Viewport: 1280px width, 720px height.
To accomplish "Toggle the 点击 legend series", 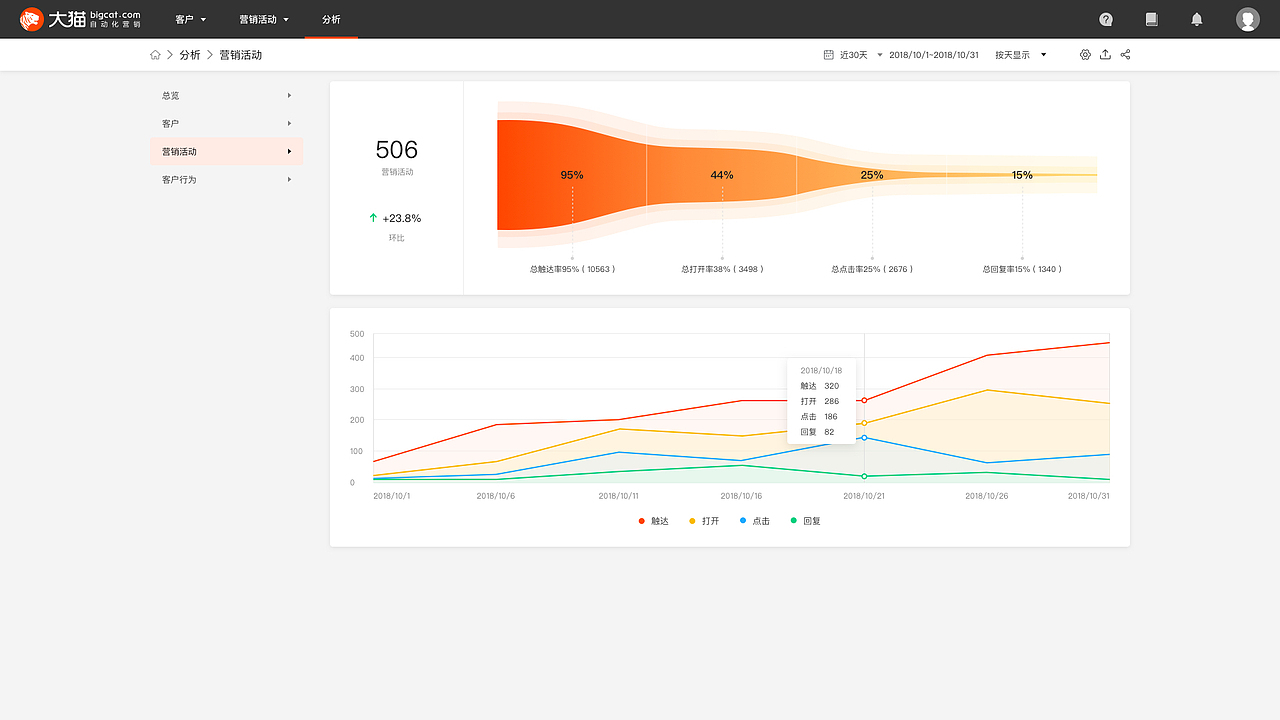I will pyautogui.click(x=755, y=521).
